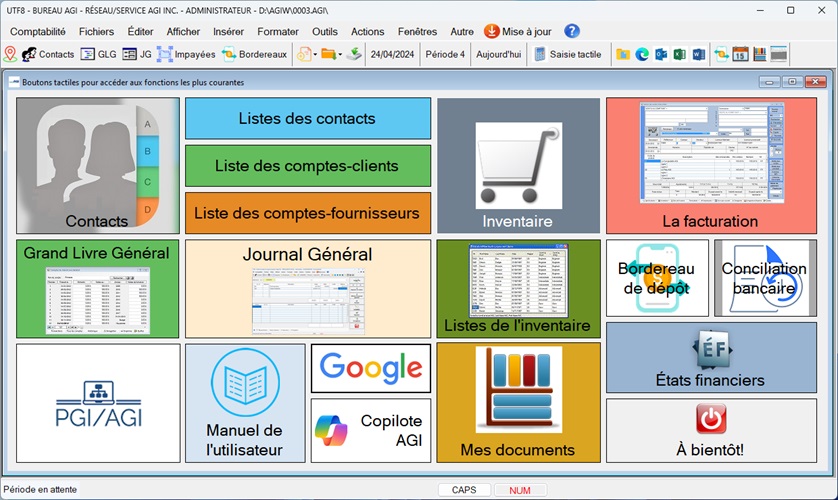Click the bookshelf toolbar icon
Screen dimensions: 838x500
pyautogui.click(x=759, y=54)
